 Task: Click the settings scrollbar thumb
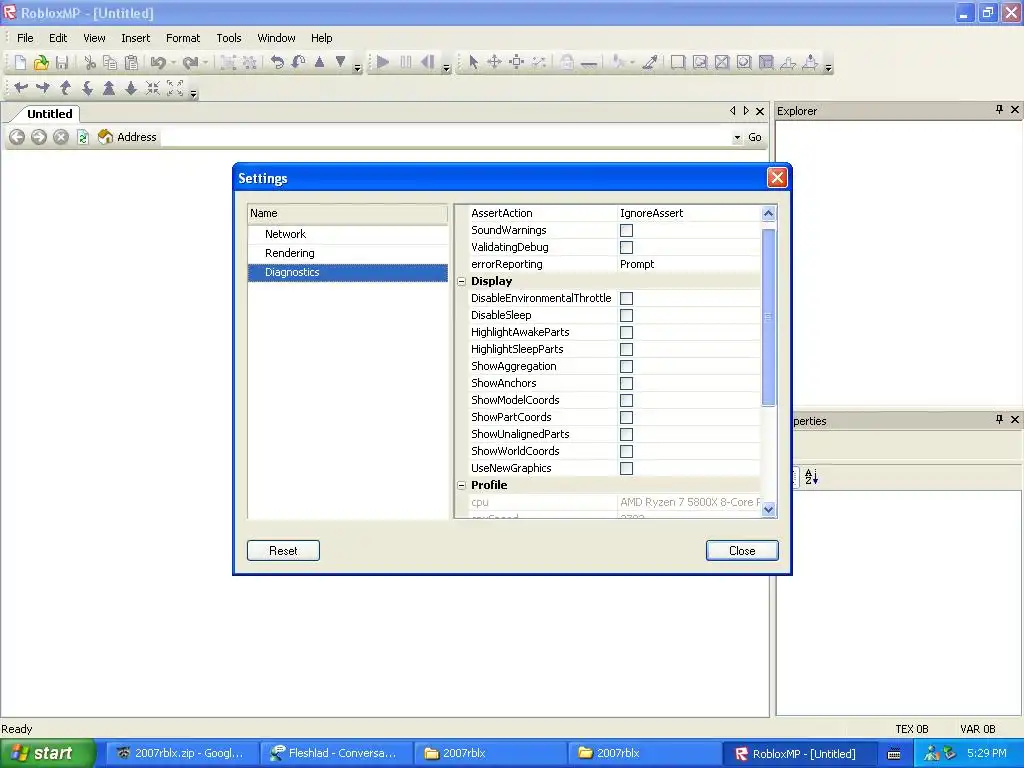768,316
